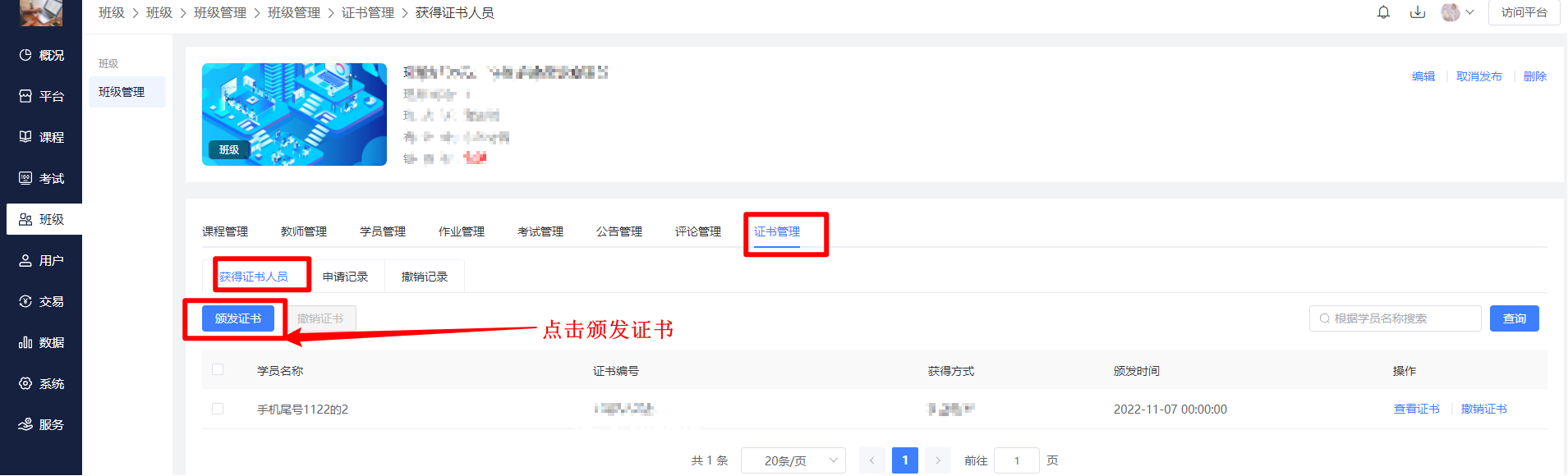Open the user avatar menu
Screen dimensions: 1568x476
pyautogui.click(x=1451, y=12)
